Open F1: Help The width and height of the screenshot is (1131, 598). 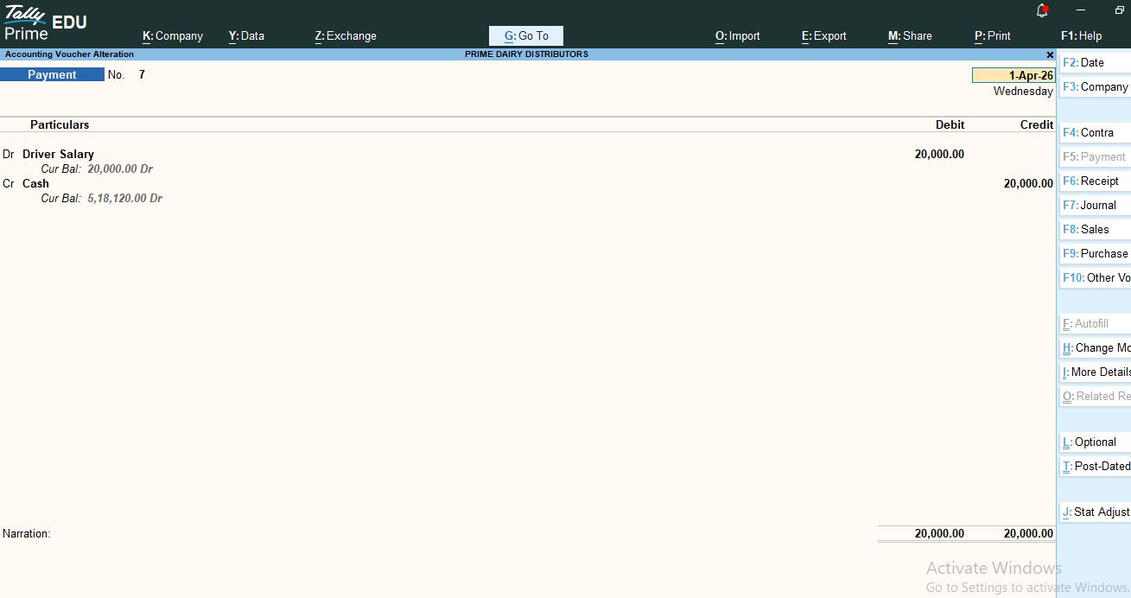point(1081,36)
